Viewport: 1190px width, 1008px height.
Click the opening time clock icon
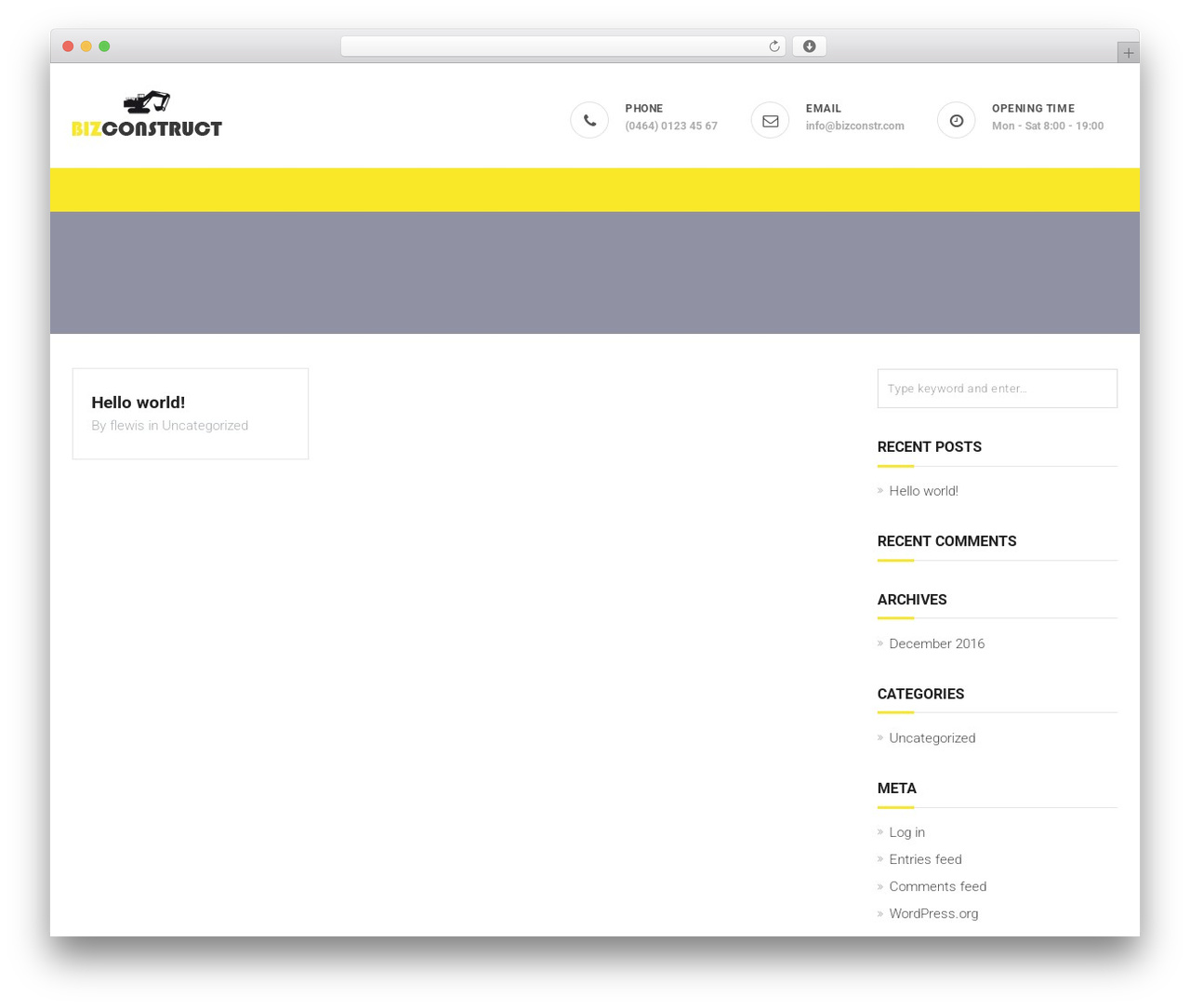[956, 120]
